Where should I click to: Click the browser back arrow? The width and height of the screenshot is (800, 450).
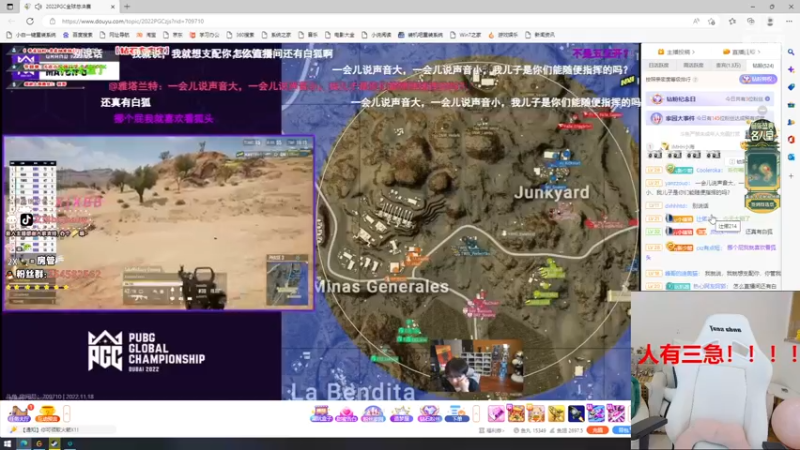click(12, 21)
